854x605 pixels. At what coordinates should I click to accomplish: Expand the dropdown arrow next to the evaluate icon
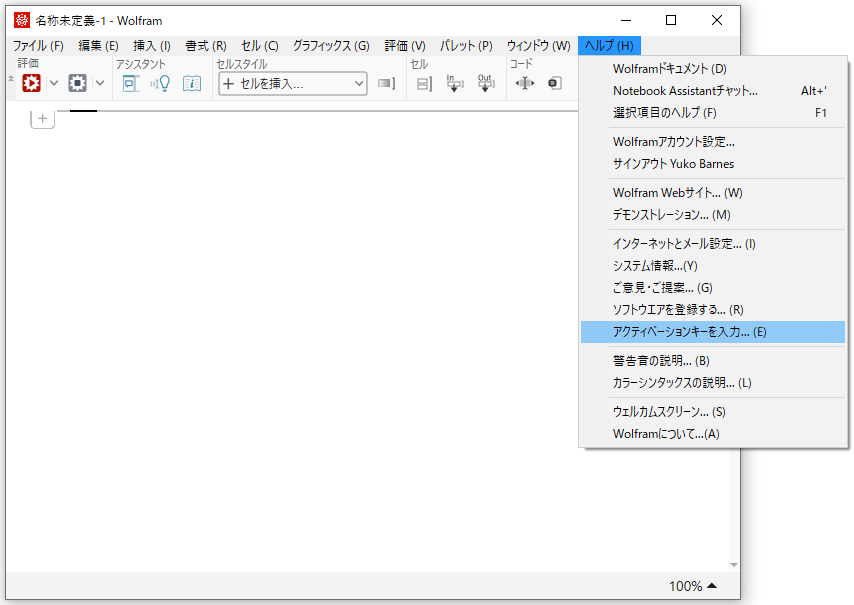53,83
